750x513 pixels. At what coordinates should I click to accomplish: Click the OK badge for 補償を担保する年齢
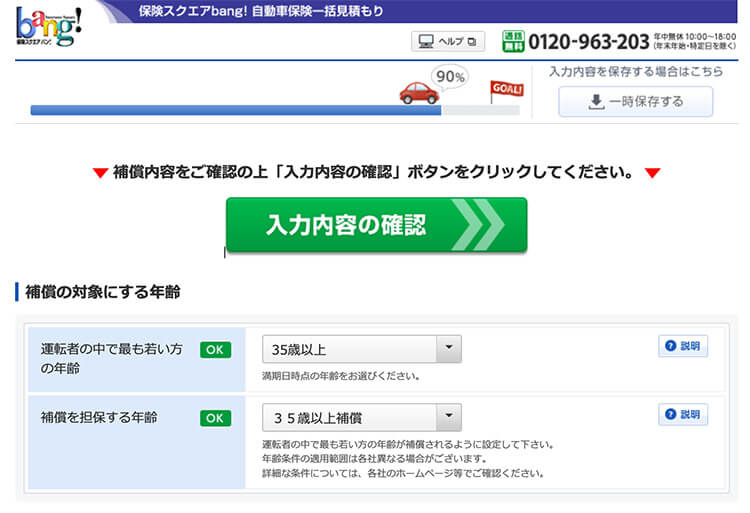215,418
